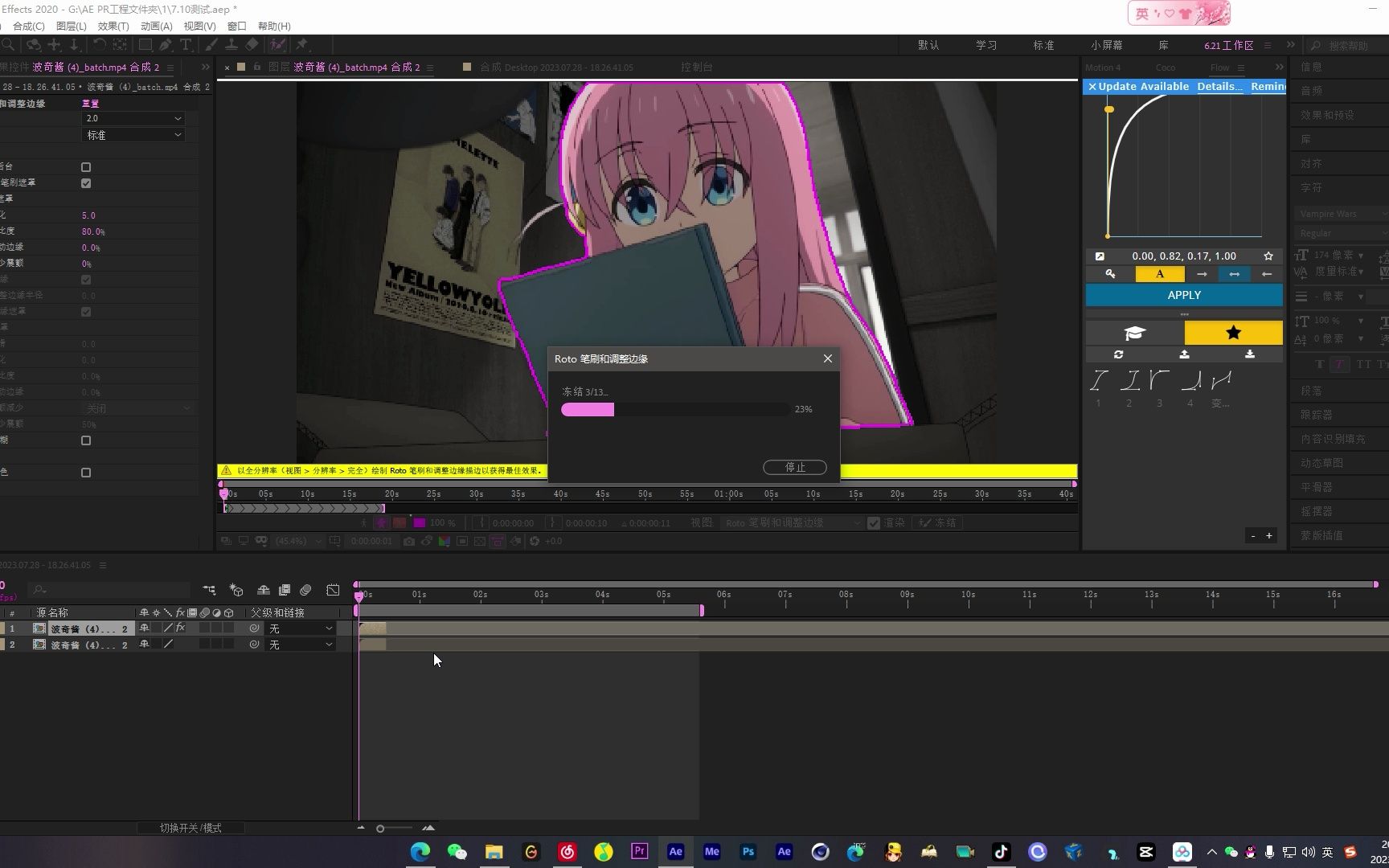This screenshot has width=1389, height=868.
Task: Enable the Frame Blending timeline icon
Action: click(285, 590)
